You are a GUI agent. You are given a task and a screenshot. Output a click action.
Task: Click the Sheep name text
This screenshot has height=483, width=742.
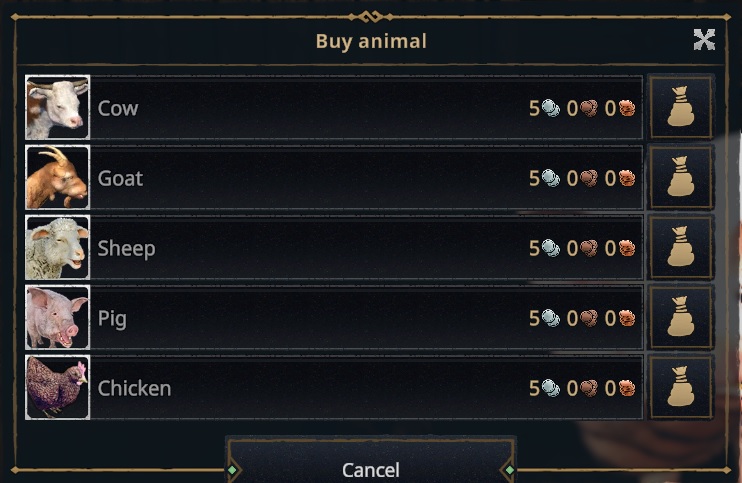126,248
